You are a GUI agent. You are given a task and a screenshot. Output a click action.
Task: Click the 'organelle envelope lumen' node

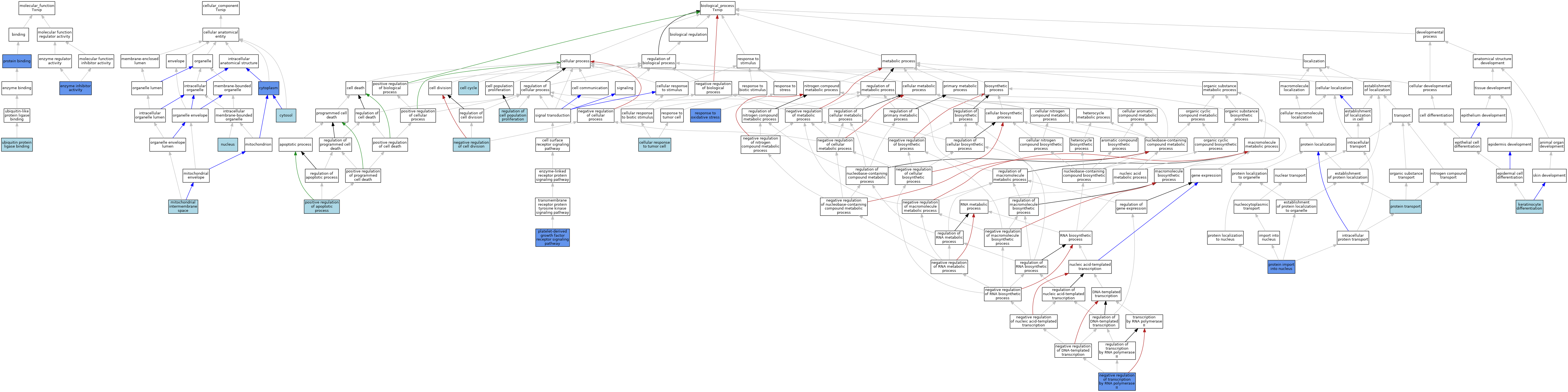tap(167, 145)
